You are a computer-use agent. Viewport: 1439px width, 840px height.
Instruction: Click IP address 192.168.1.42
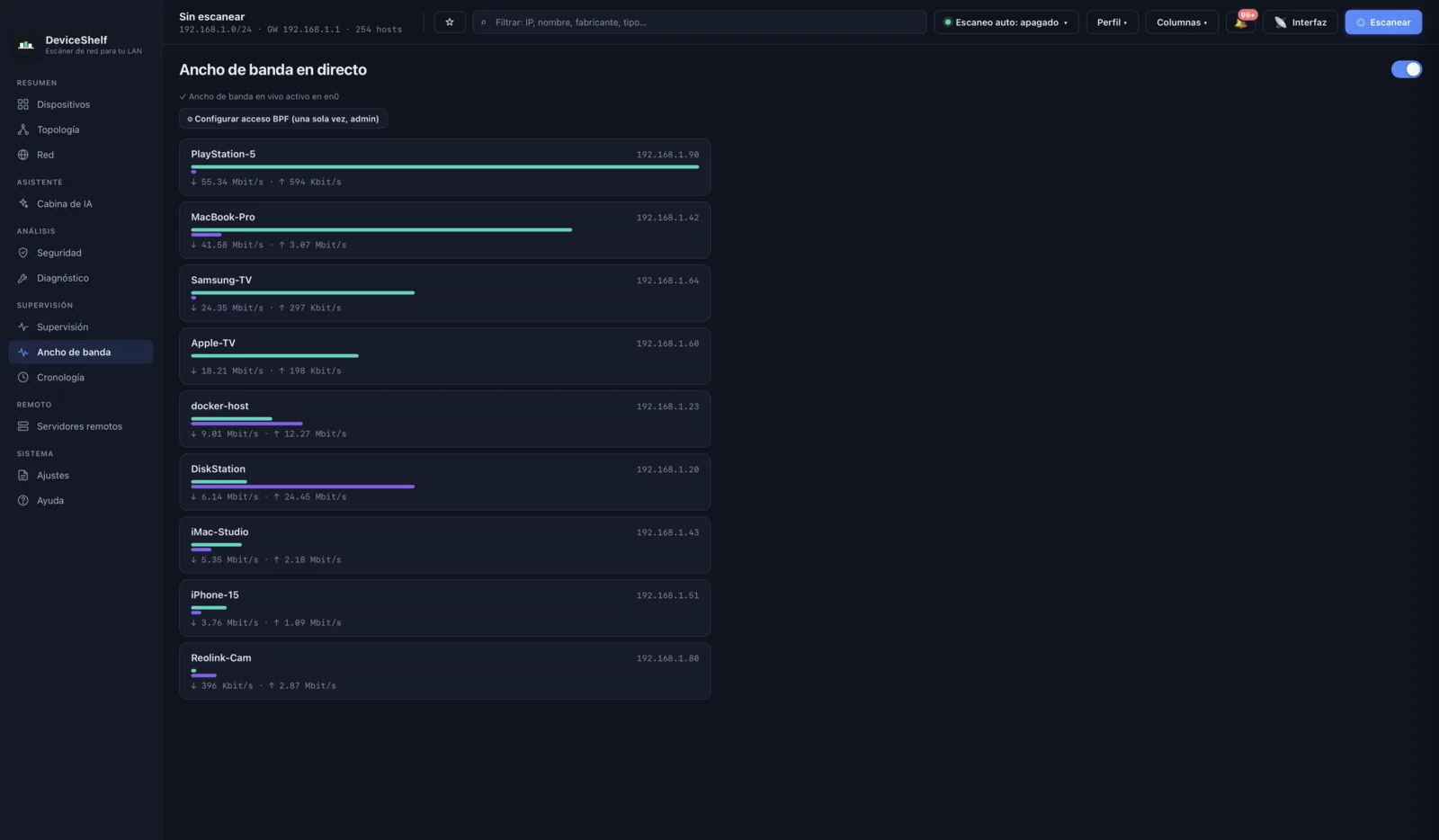[x=667, y=218]
